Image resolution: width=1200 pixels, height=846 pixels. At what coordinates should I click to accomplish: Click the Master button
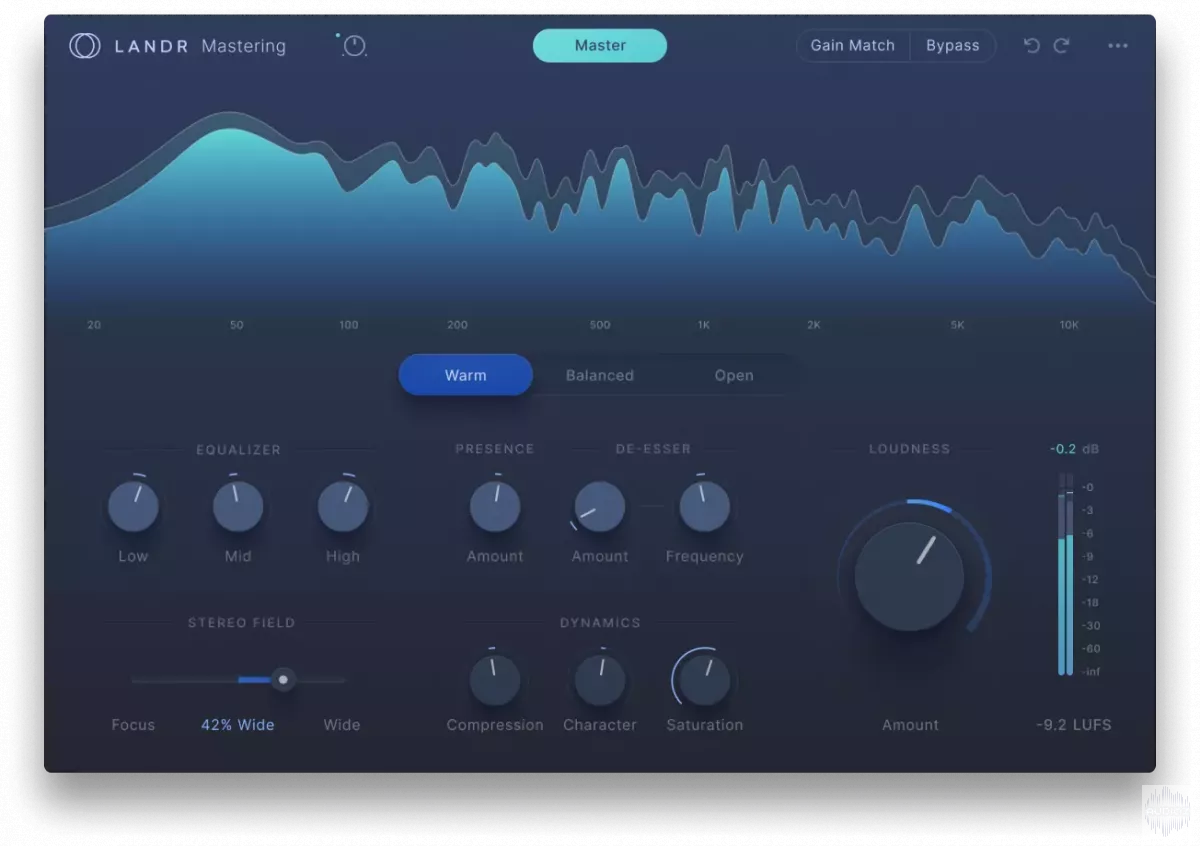coord(600,46)
